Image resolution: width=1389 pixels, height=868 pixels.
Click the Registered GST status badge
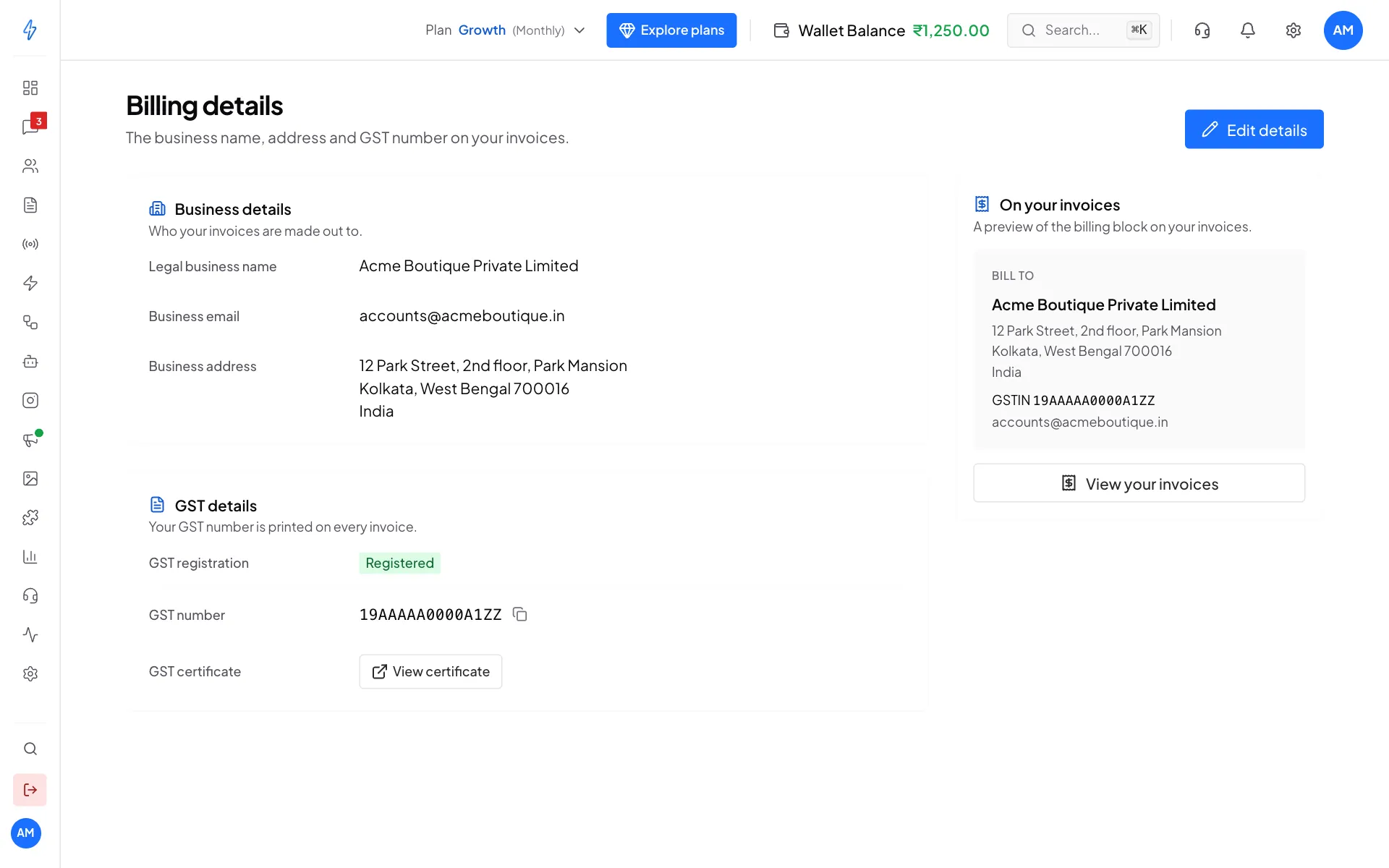click(x=399, y=563)
